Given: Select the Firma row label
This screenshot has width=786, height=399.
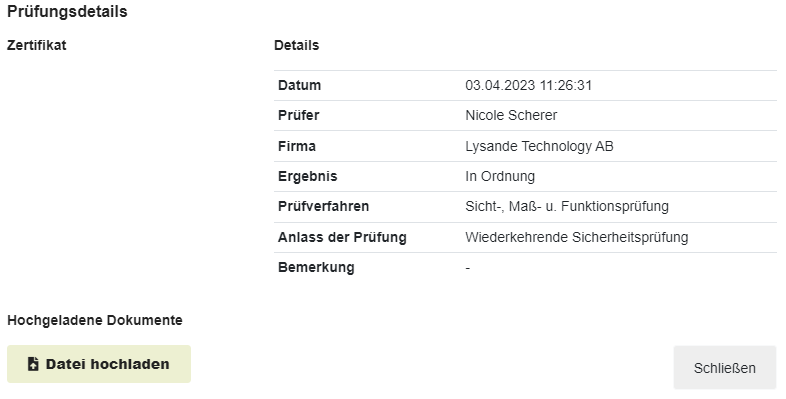Looking at the screenshot, I should [297, 146].
